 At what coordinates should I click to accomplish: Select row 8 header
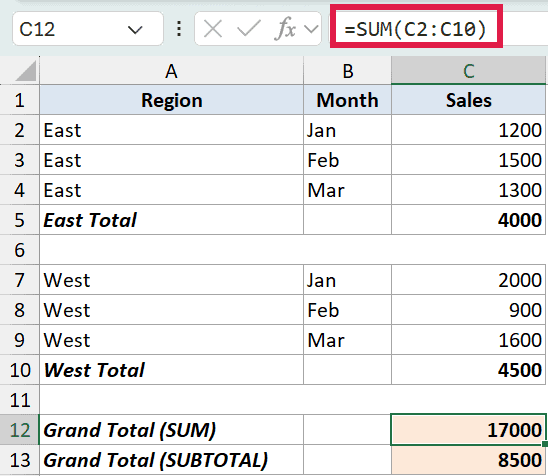20,310
